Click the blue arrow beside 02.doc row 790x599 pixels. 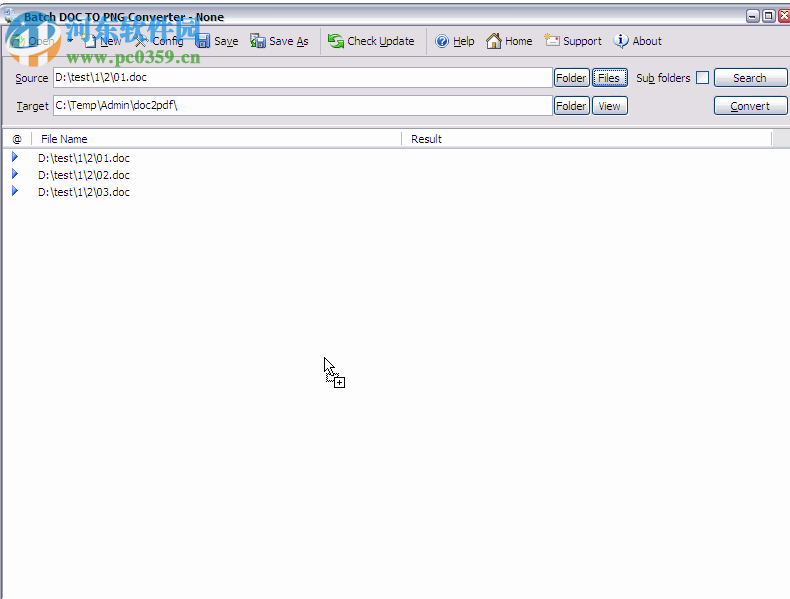coord(15,174)
